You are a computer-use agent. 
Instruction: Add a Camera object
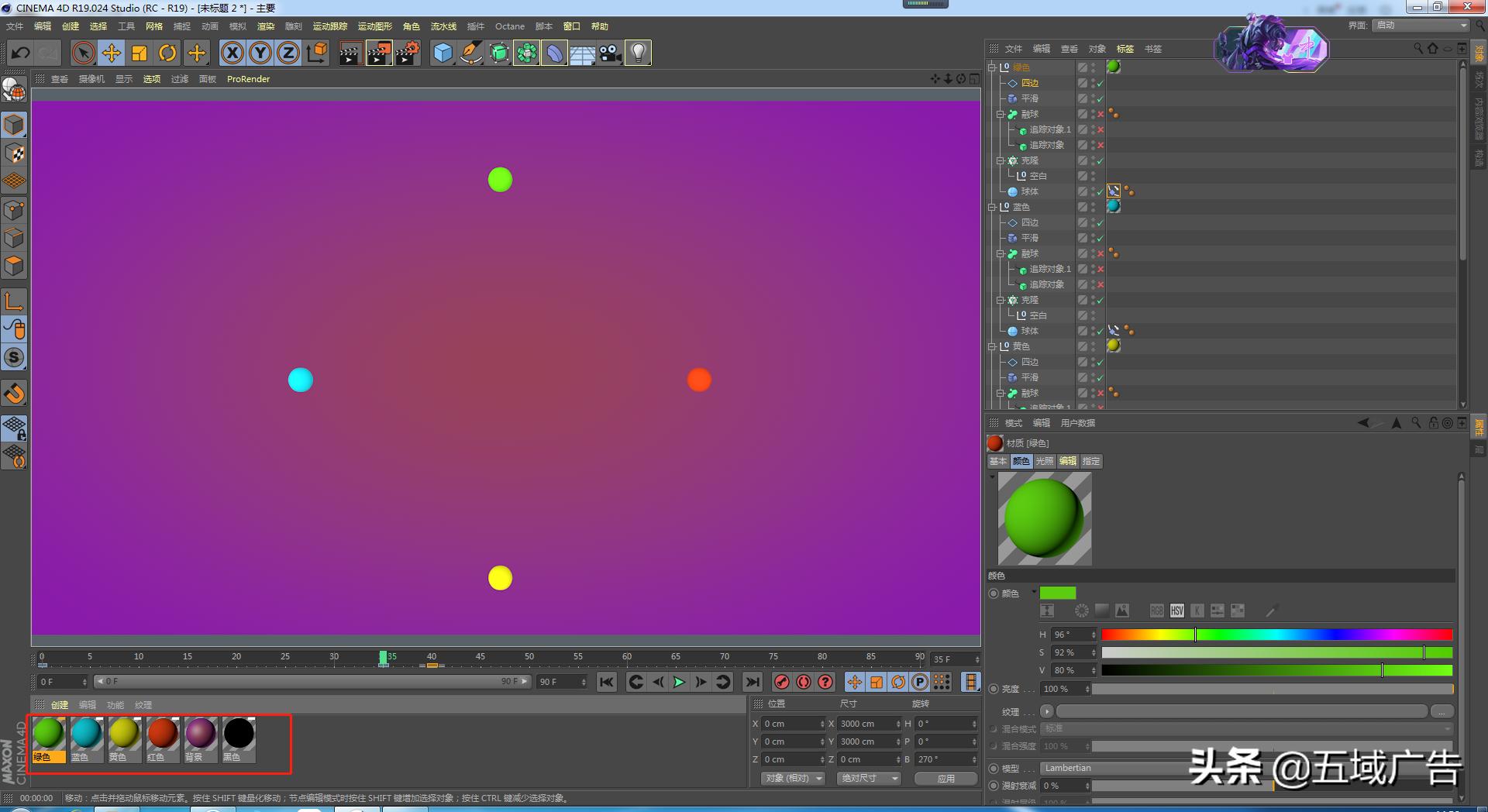[611, 53]
